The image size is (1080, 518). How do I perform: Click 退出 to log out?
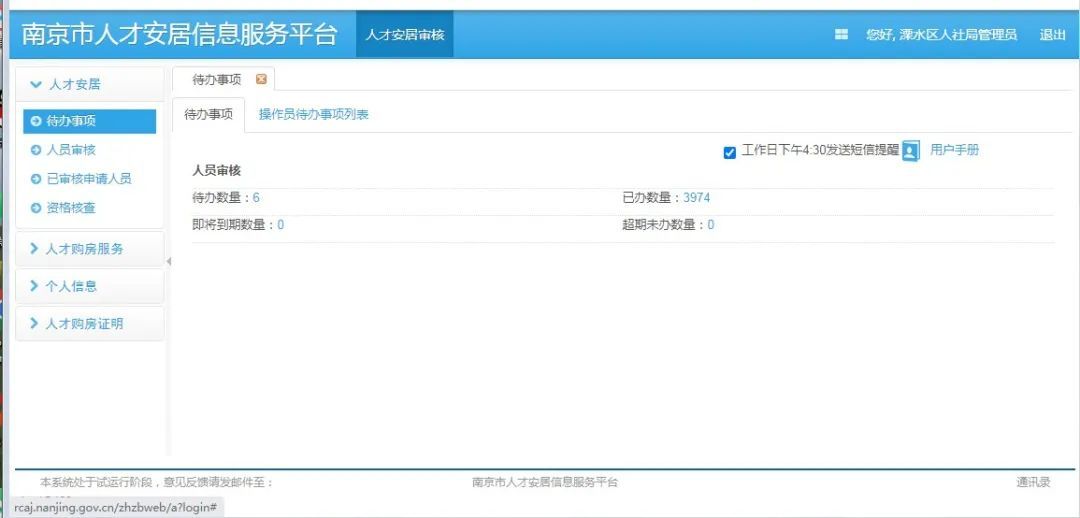tap(1052, 35)
